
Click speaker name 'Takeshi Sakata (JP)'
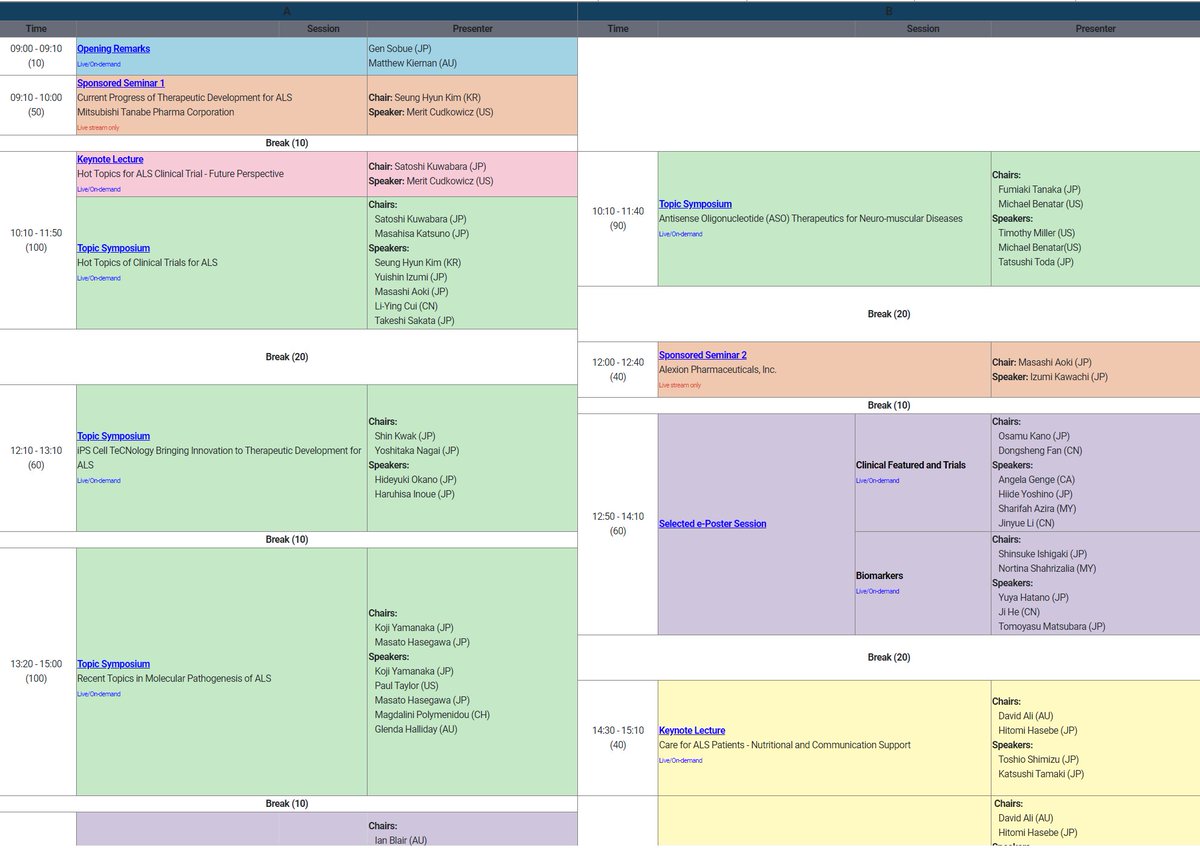[415, 321]
